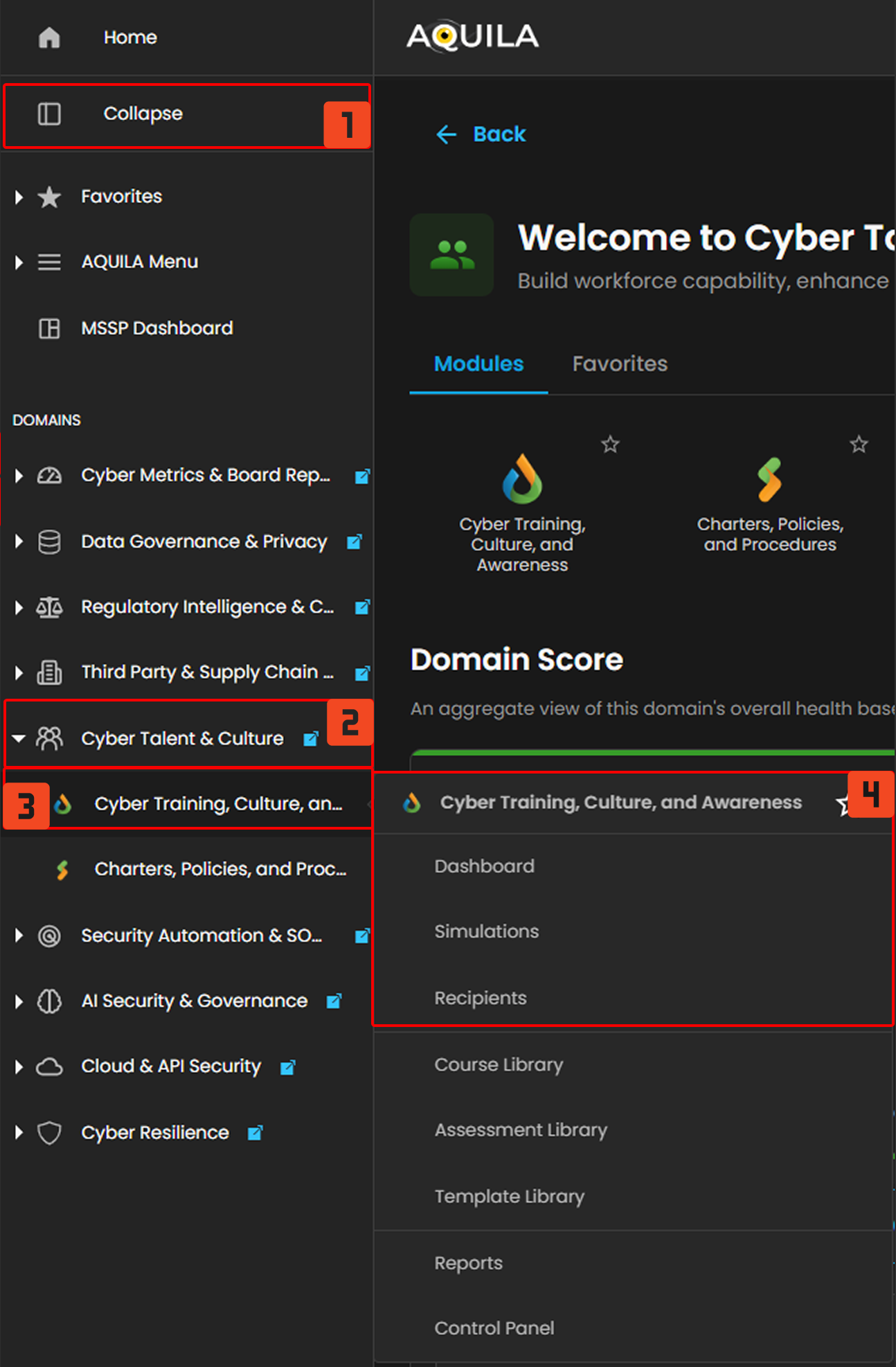Expand the Favorites sidebar section arrow
The image size is (896, 1367).
(19, 197)
